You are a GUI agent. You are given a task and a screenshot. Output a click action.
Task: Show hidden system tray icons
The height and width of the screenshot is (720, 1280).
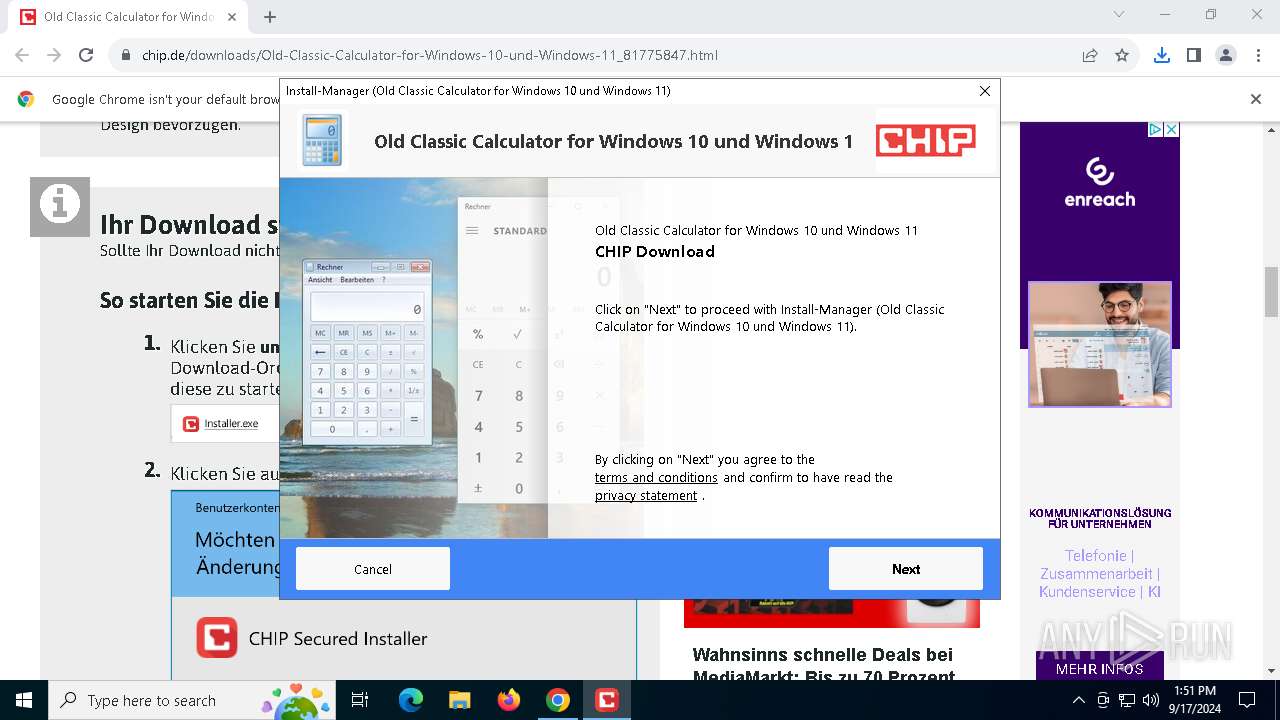[x=1079, y=700]
